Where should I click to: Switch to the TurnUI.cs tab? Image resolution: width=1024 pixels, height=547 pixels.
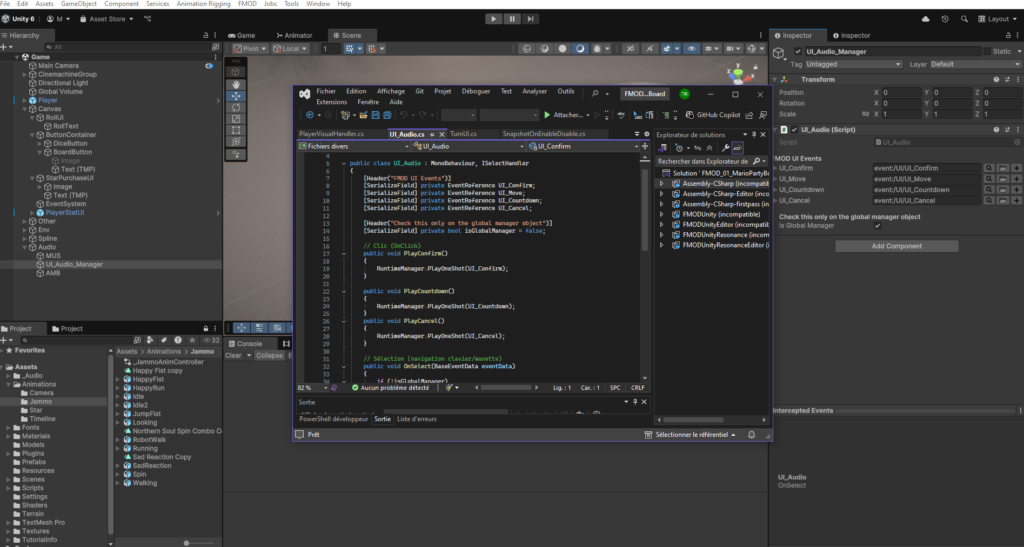pyautogui.click(x=464, y=133)
